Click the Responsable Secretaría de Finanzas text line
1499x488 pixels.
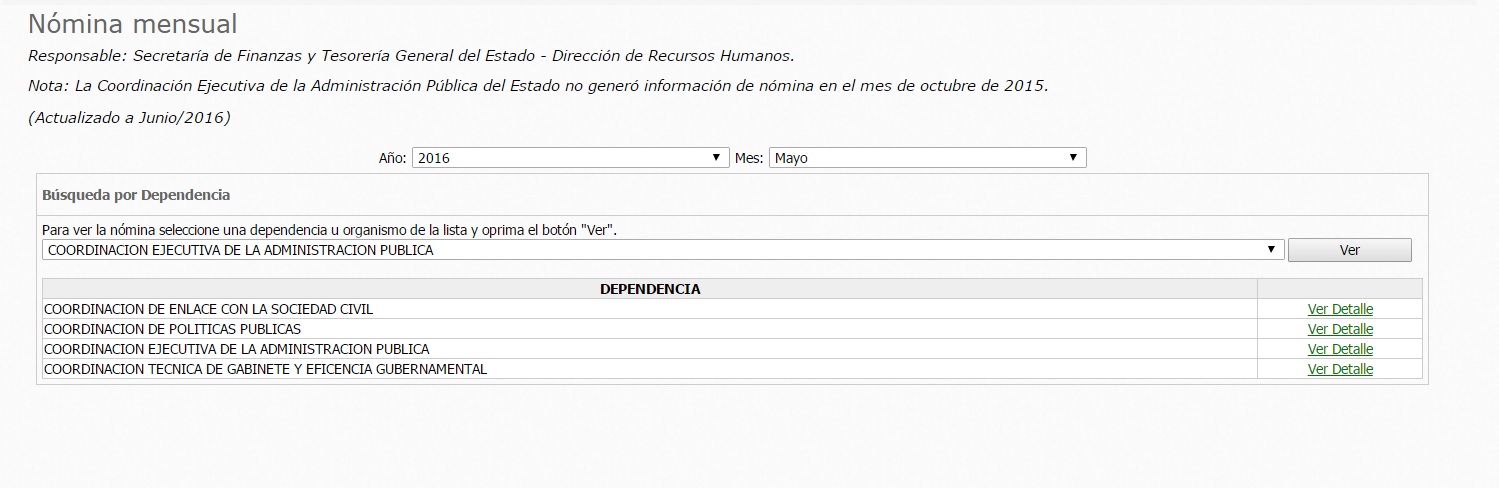[x=411, y=56]
